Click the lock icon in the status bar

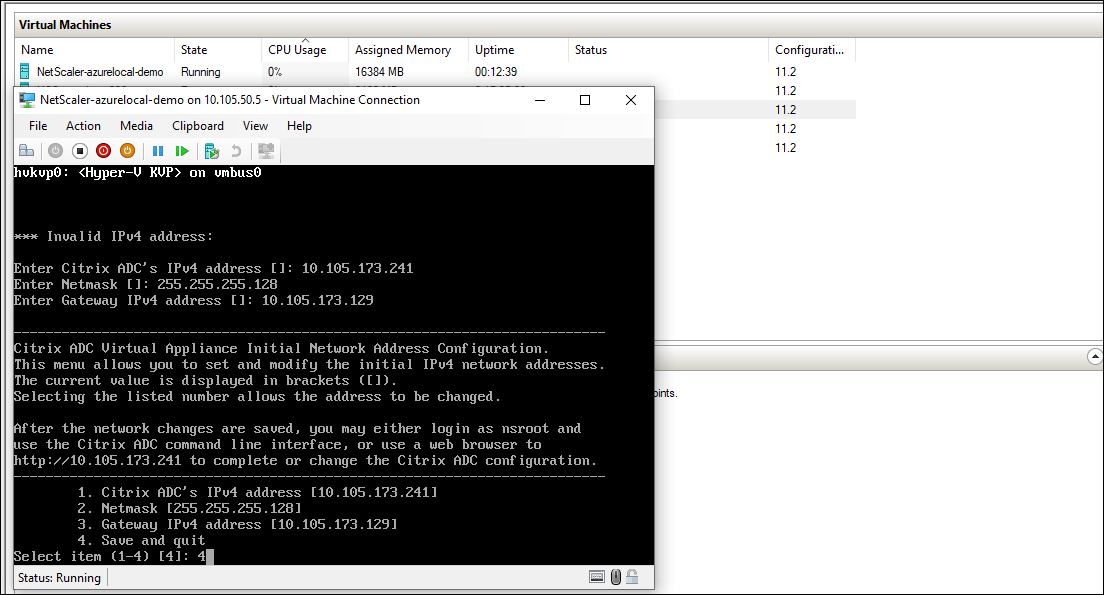click(632, 577)
